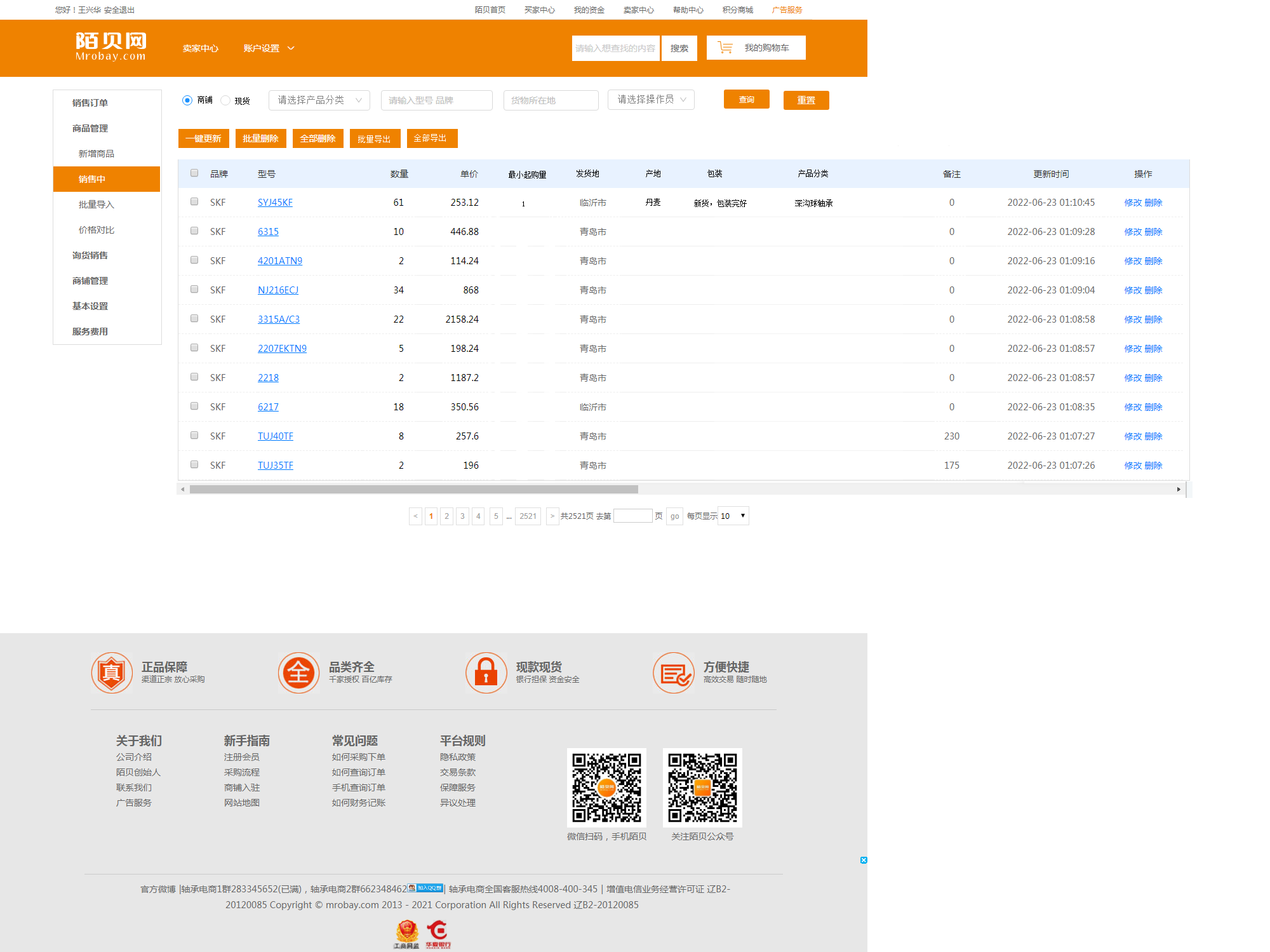Click the 品类齐全 circle icon
Image resolution: width=1270 pixels, height=952 pixels.
pos(298,673)
